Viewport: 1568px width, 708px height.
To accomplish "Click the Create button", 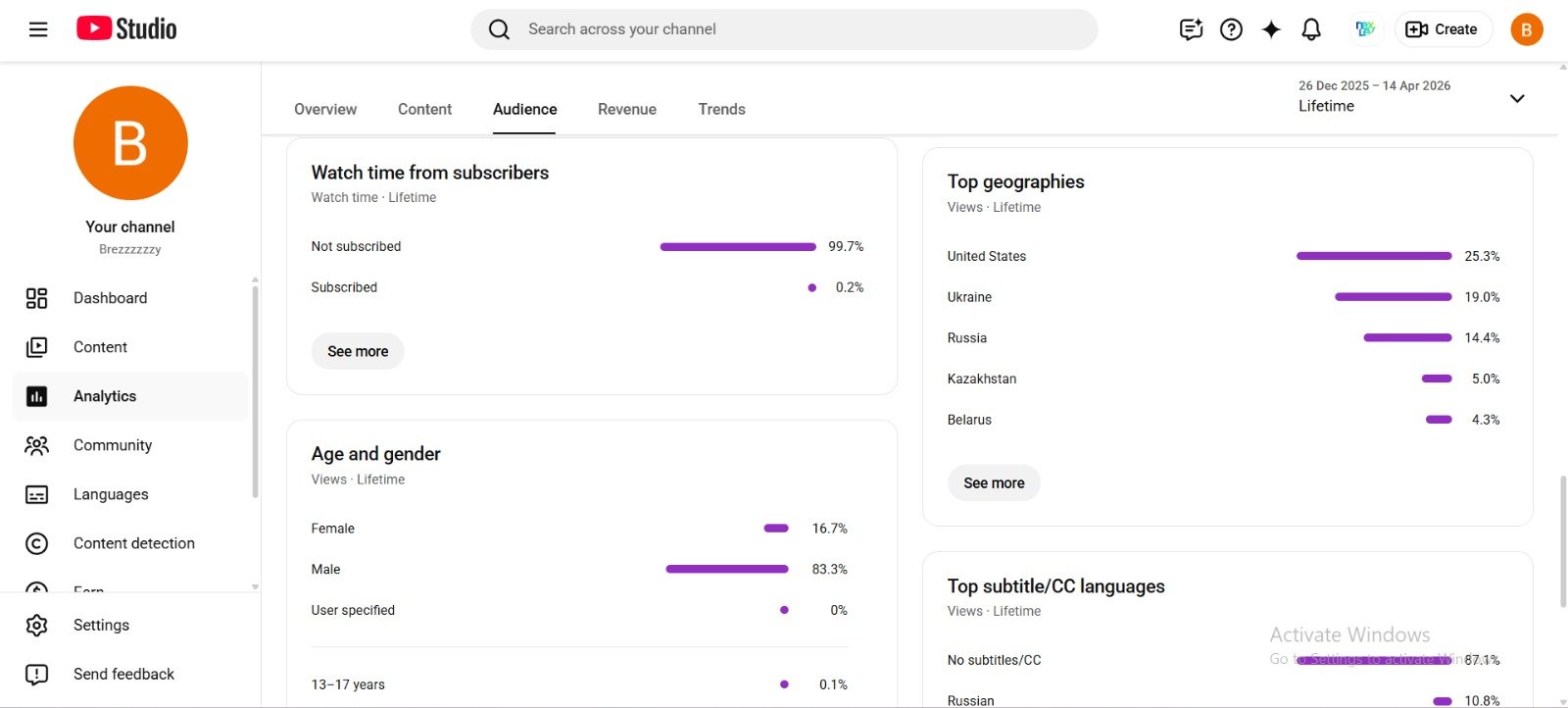I will 1443,29.
